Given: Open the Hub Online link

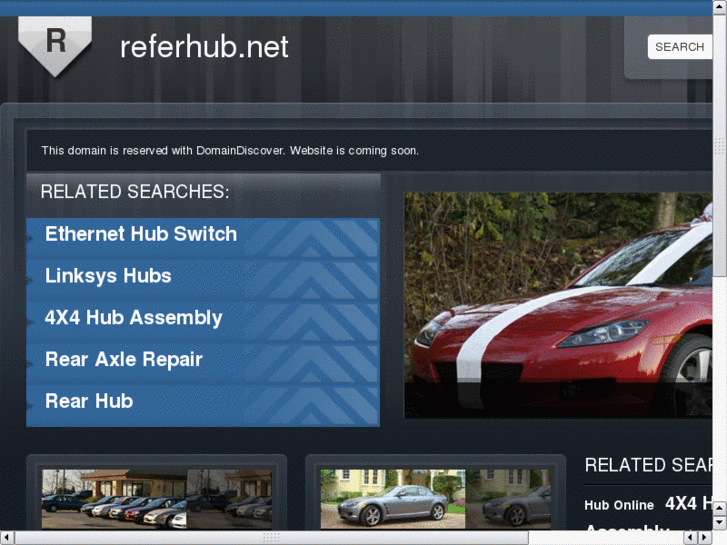Looking at the screenshot, I should tap(619, 505).
